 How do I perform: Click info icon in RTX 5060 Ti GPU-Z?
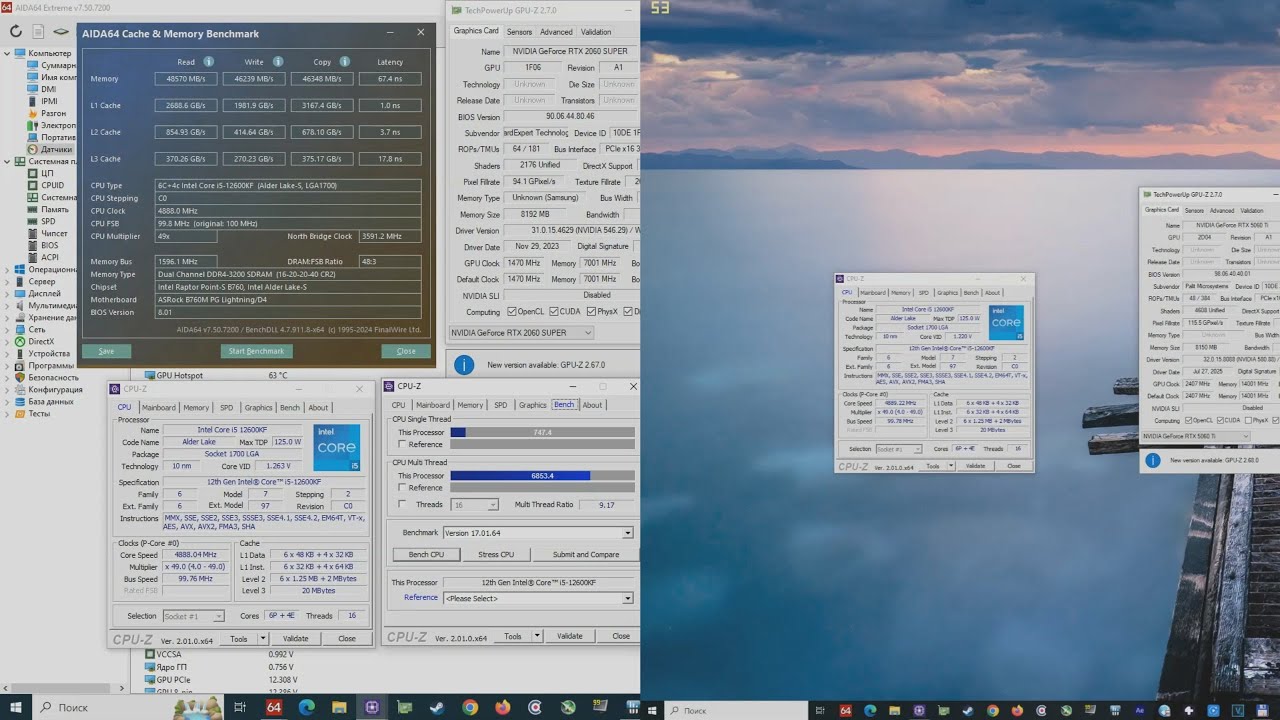1153,460
